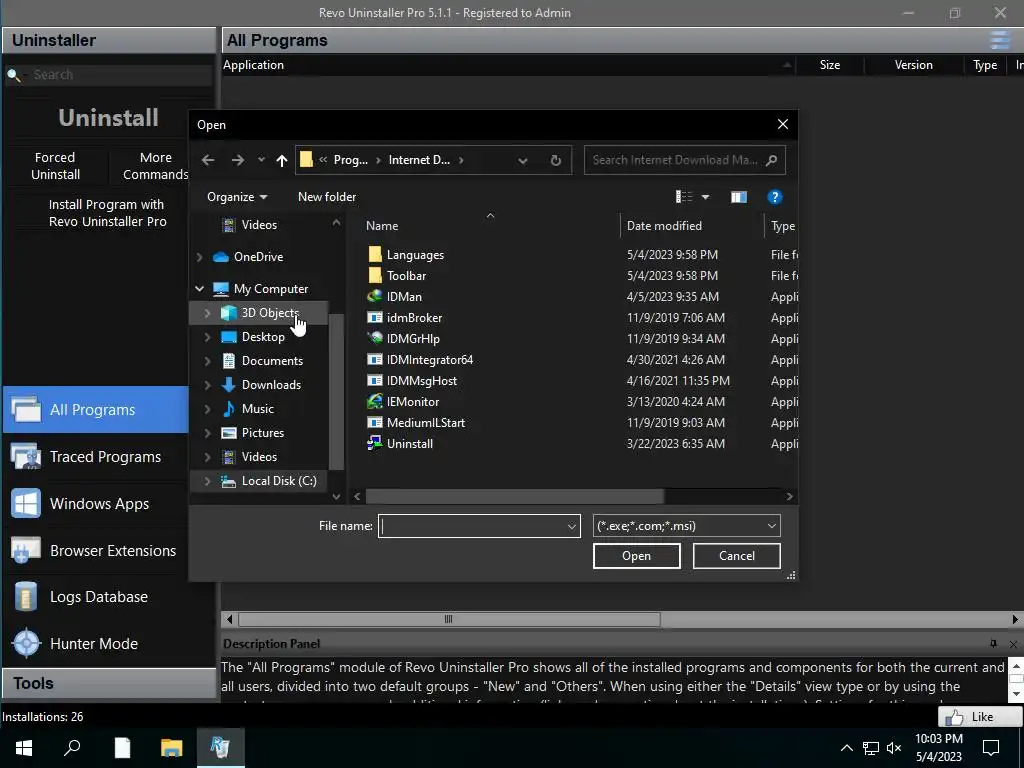Sort files by Name column
1024x768 pixels.
(x=381, y=226)
